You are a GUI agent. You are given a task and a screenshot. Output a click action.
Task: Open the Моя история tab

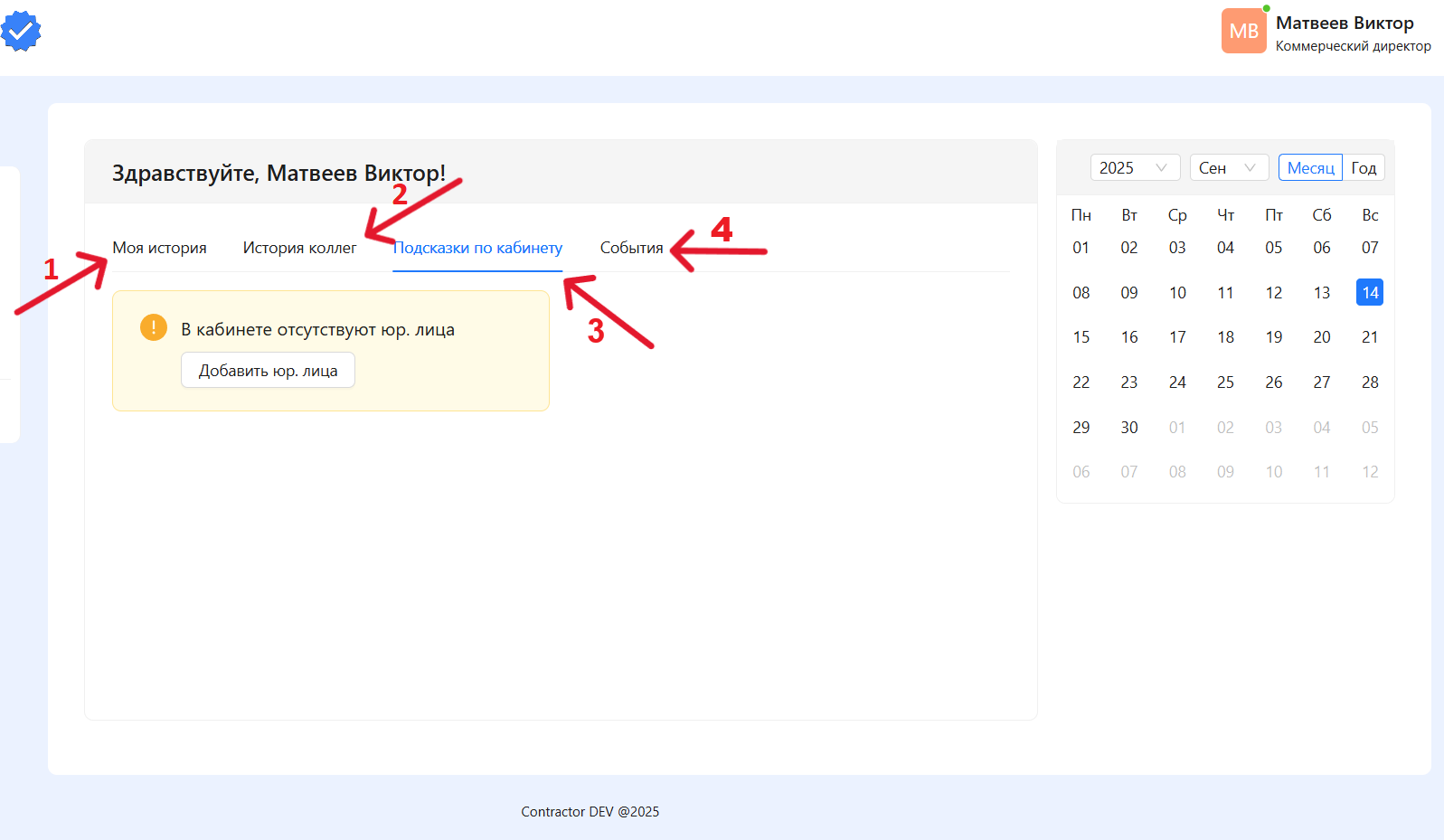coord(159,248)
